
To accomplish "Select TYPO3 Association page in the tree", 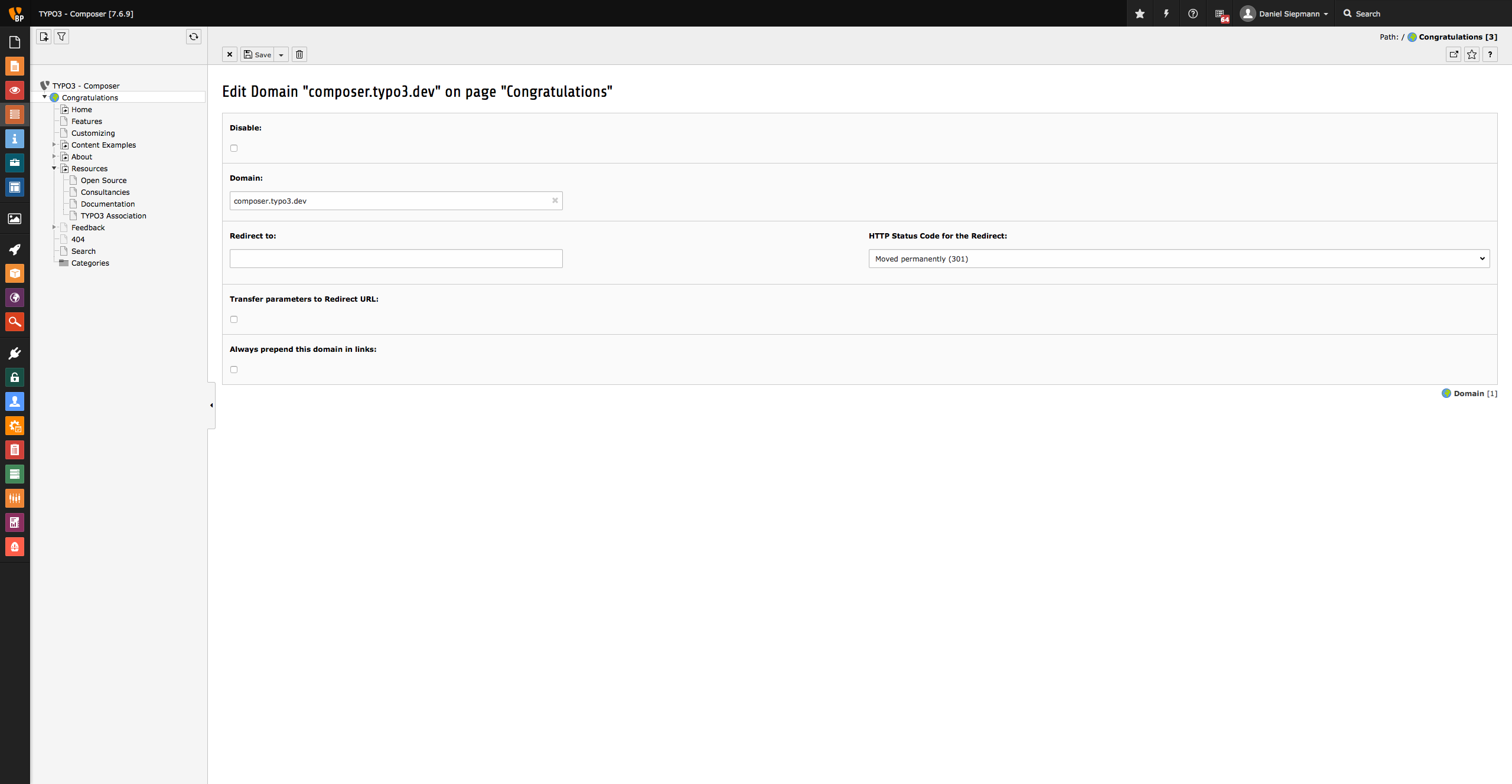I will click(x=113, y=215).
